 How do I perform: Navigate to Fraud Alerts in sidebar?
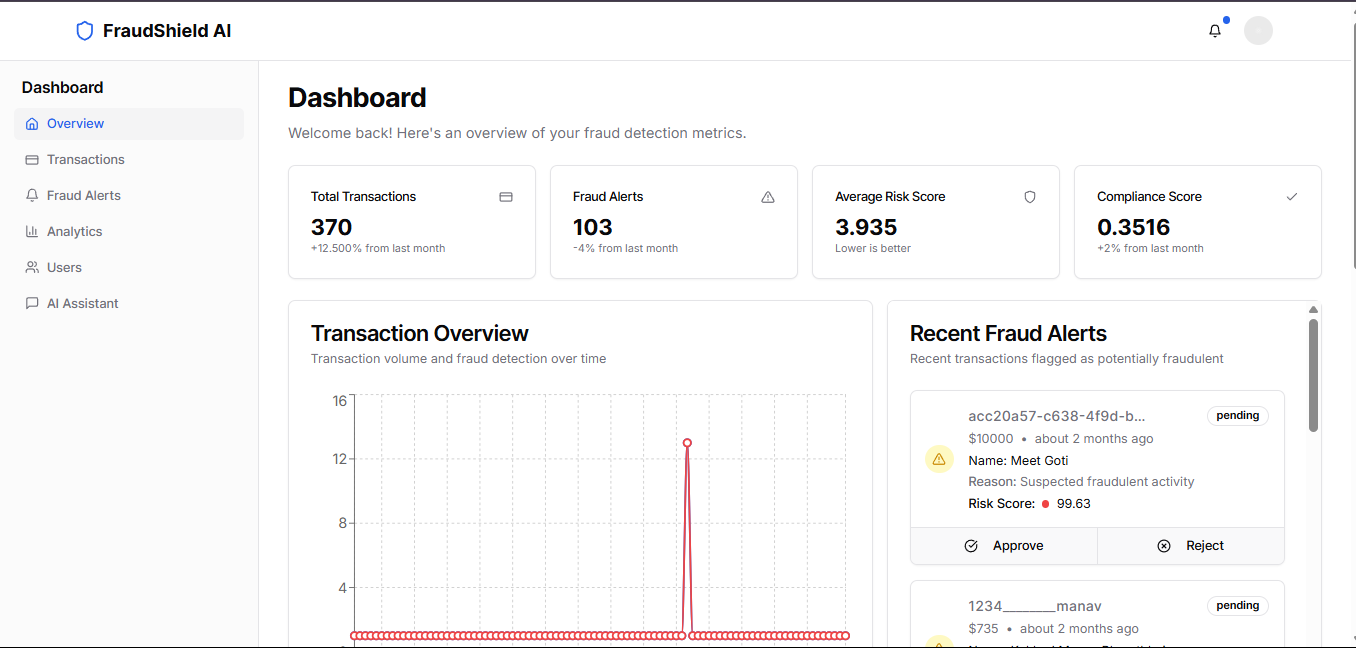[x=129, y=196]
